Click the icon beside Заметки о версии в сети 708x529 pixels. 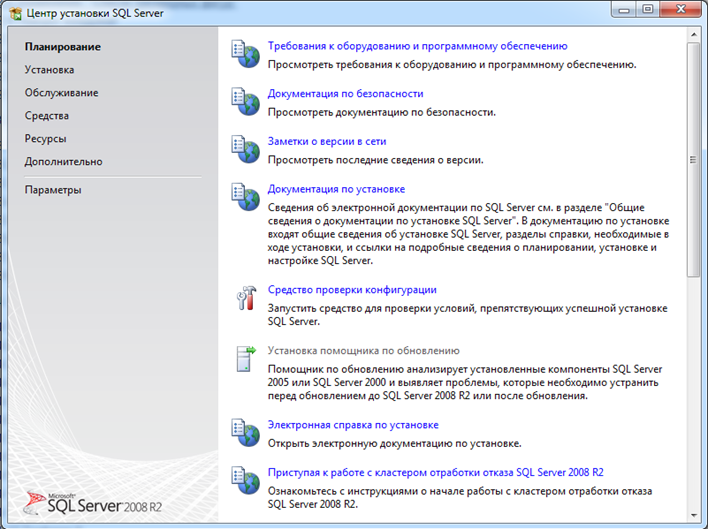pyautogui.click(x=245, y=149)
